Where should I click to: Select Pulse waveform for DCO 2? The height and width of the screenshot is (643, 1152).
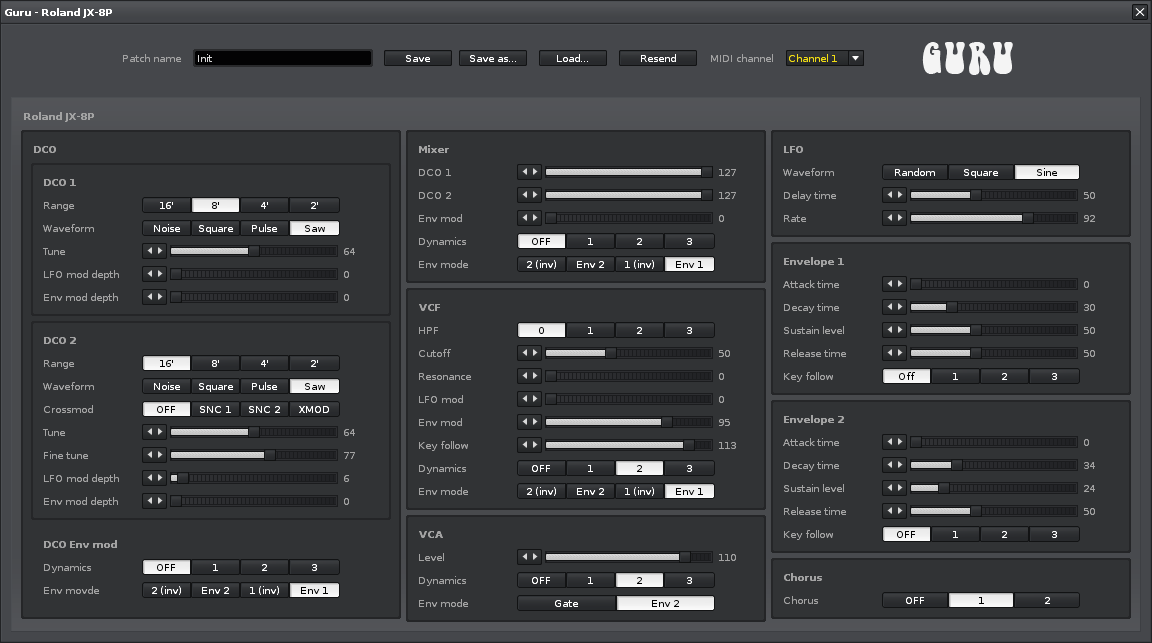click(264, 387)
